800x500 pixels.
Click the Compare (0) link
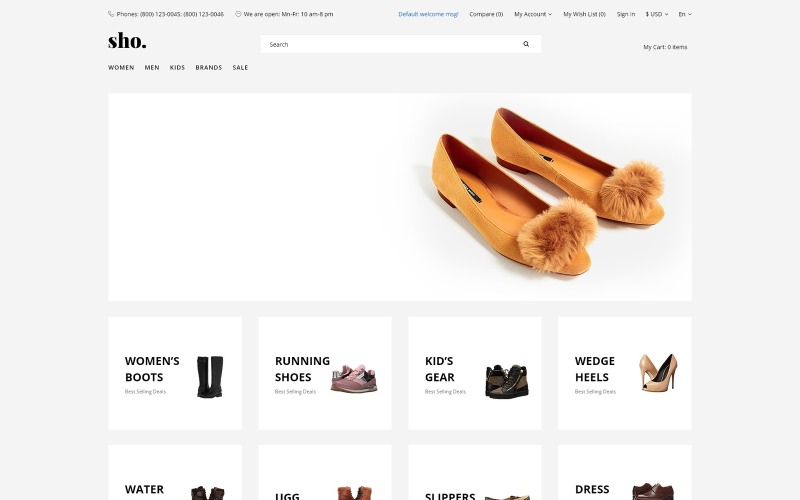click(x=486, y=14)
